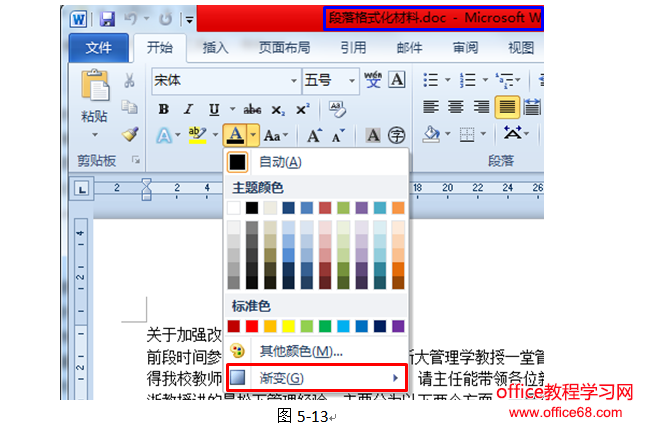Choose 自动(A) automatic font color
Screen dimensions: 652x429
pyautogui.click(x=317, y=162)
